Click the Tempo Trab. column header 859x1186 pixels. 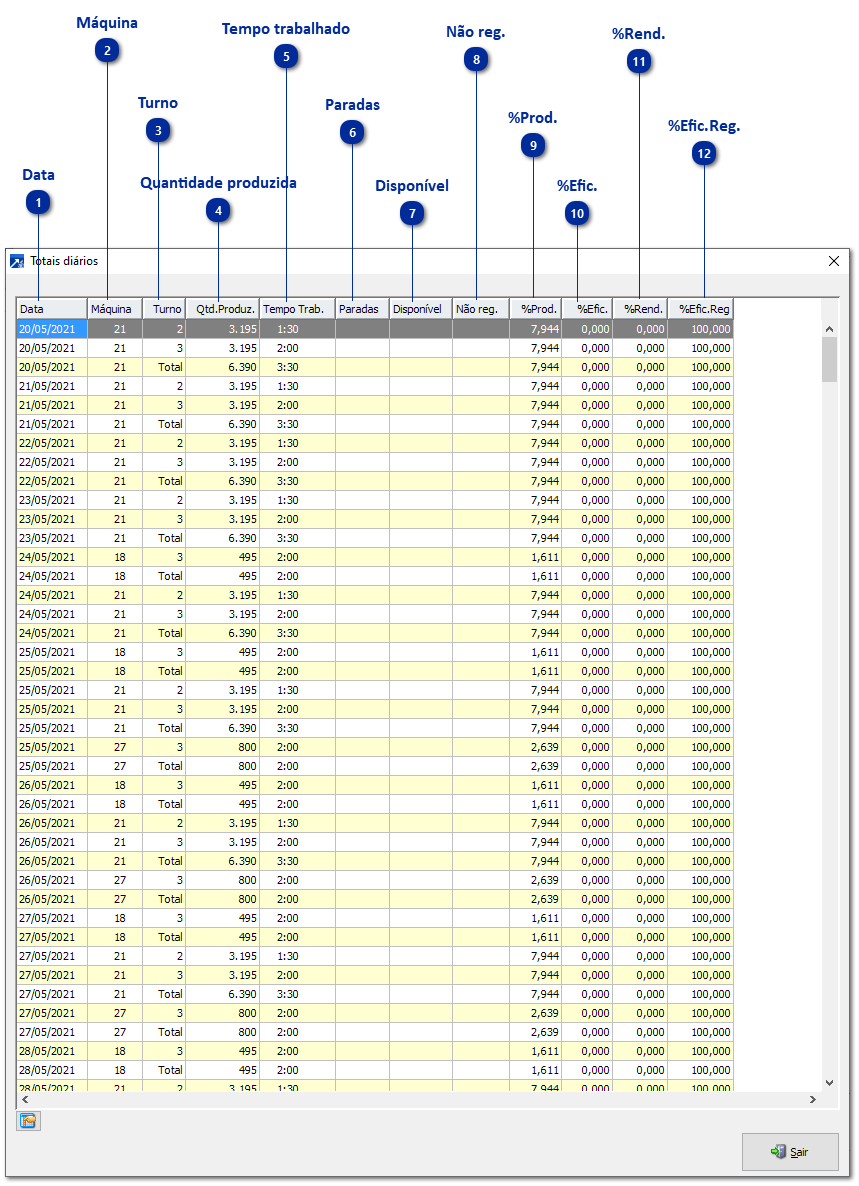coord(296,309)
